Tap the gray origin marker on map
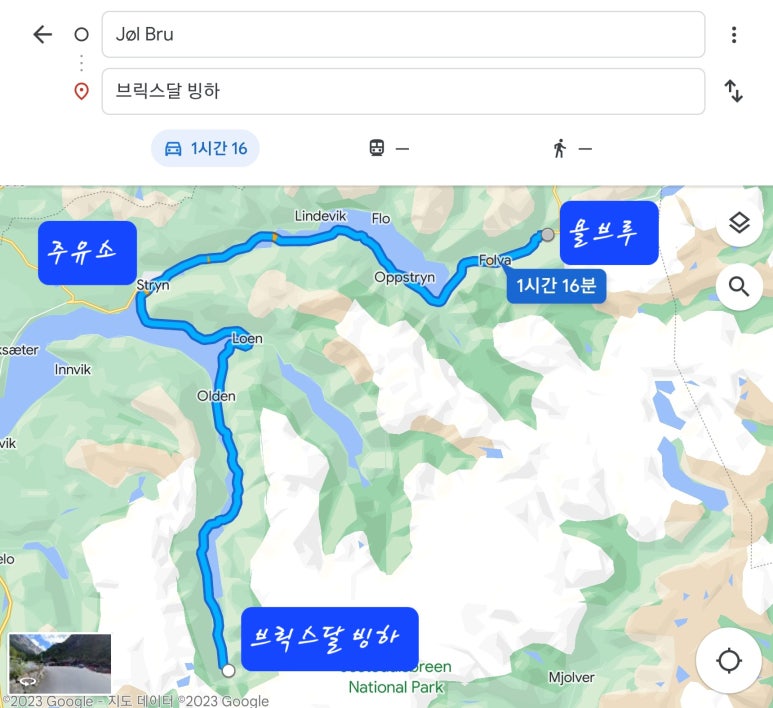Viewport: 773px width, 708px height. (x=548, y=235)
